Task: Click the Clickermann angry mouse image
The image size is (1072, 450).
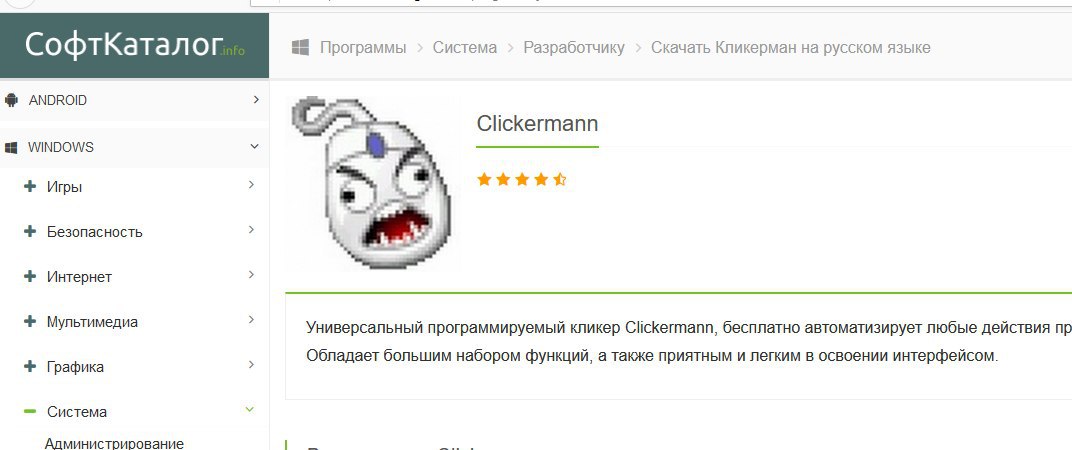Action: [373, 183]
